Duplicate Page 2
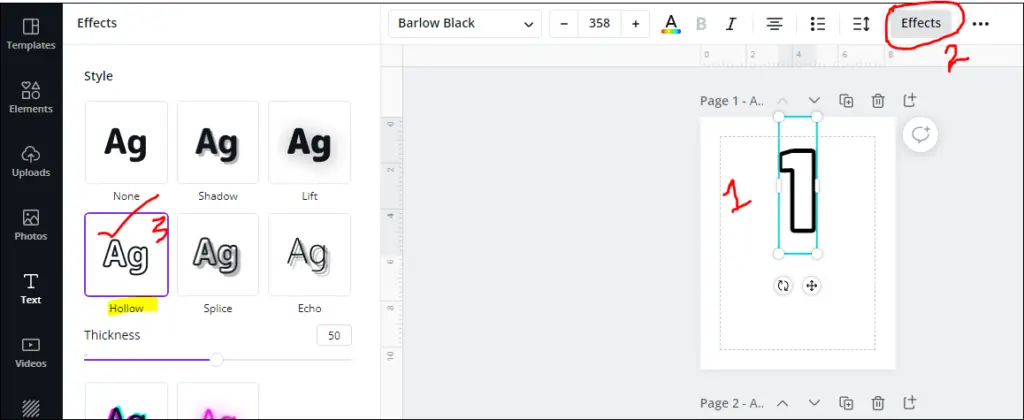 (x=846, y=403)
